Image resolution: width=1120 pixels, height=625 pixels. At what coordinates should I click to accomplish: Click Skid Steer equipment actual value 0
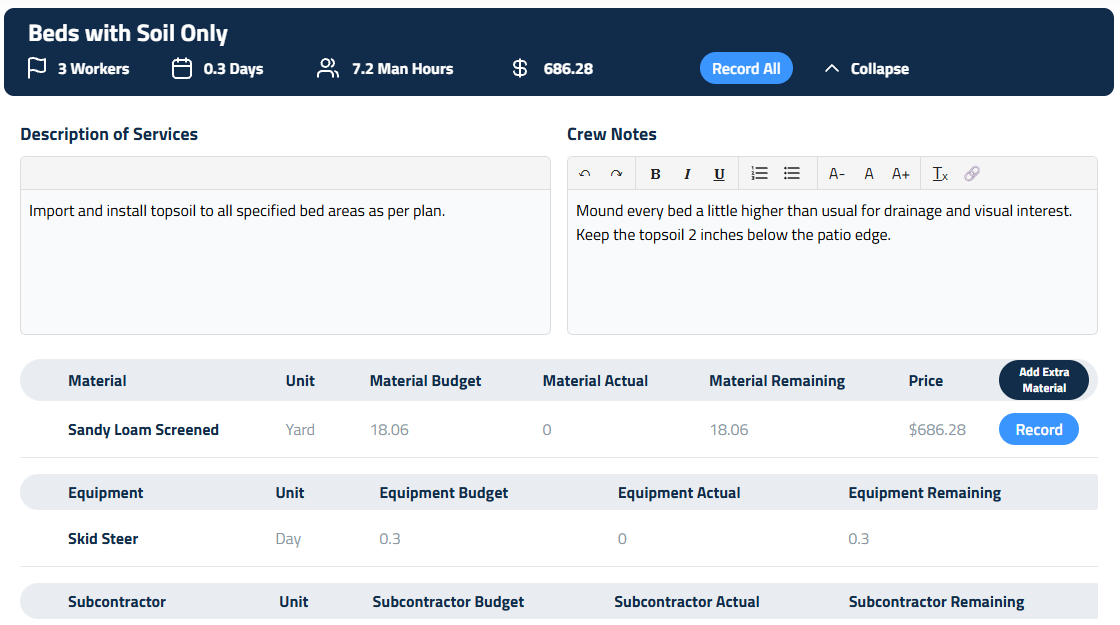click(x=622, y=539)
